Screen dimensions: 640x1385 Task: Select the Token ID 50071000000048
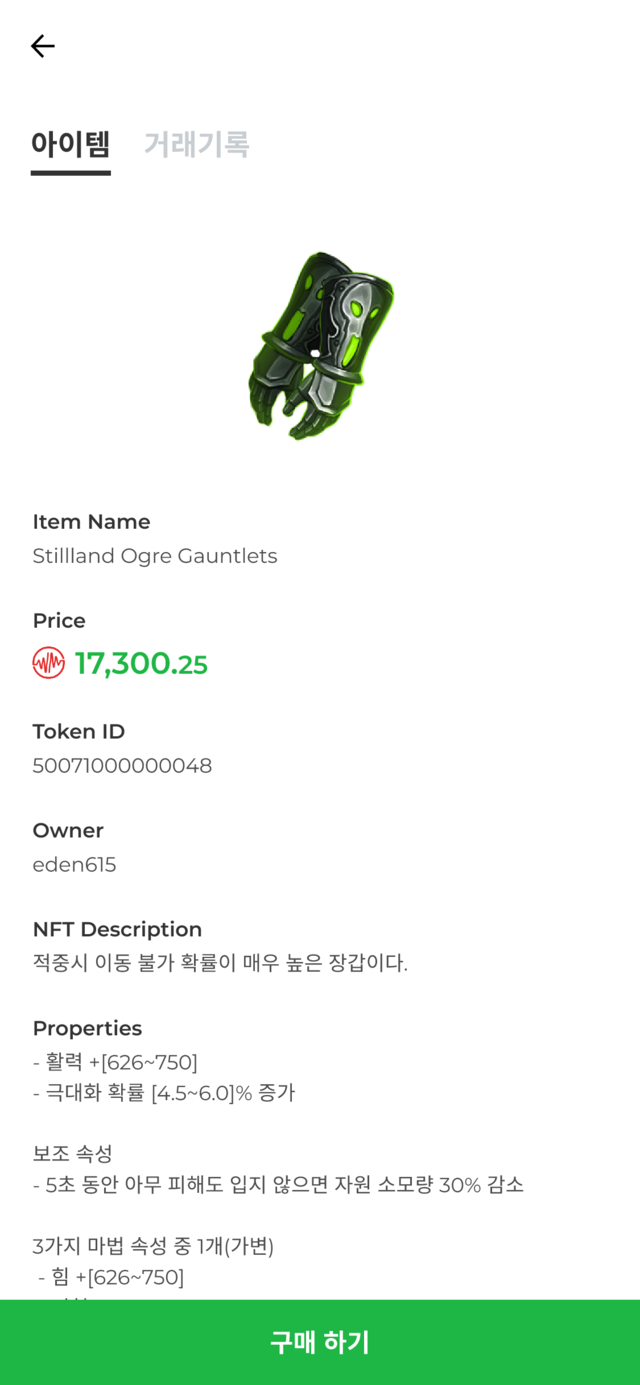click(122, 765)
